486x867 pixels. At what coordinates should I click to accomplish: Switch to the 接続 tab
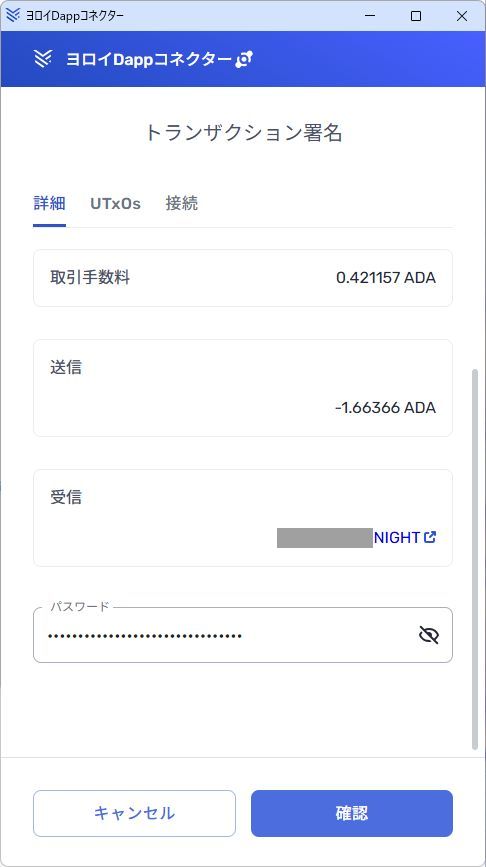click(181, 203)
